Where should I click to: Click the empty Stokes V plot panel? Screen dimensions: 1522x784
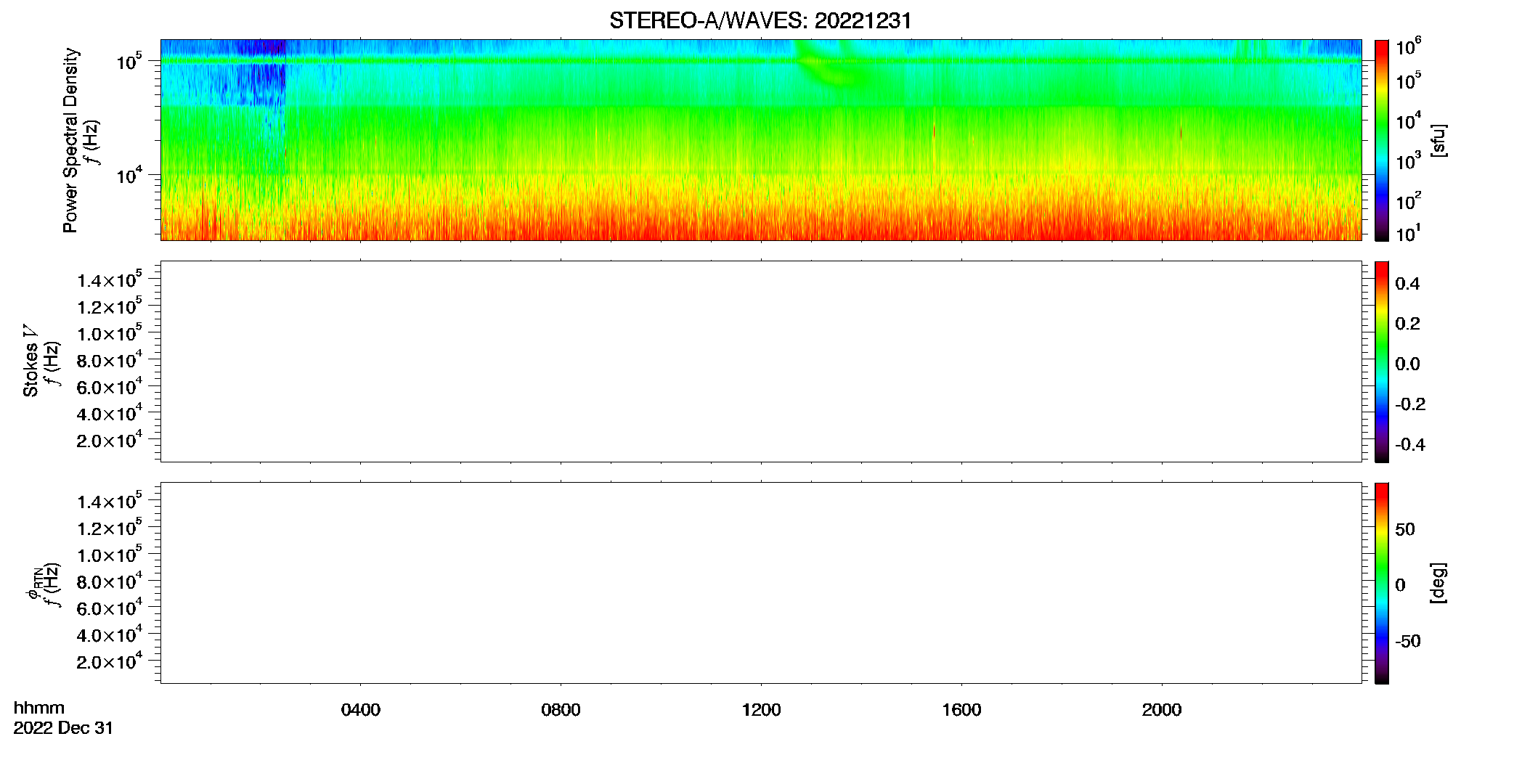761,362
